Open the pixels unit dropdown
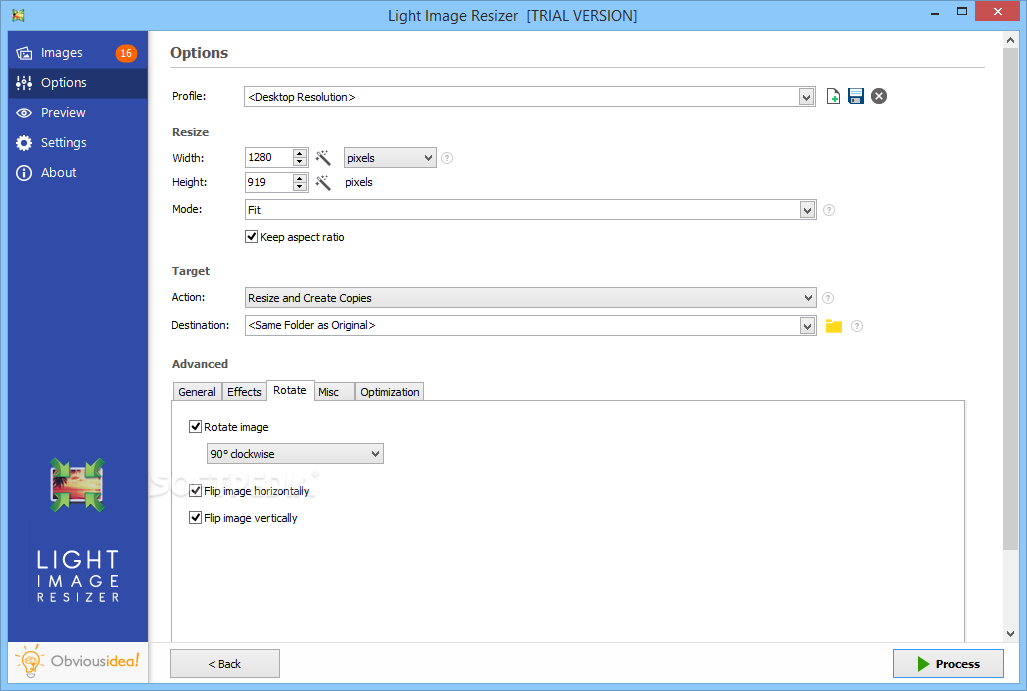Viewport: 1027px width, 691px height. pyautogui.click(x=390, y=158)
